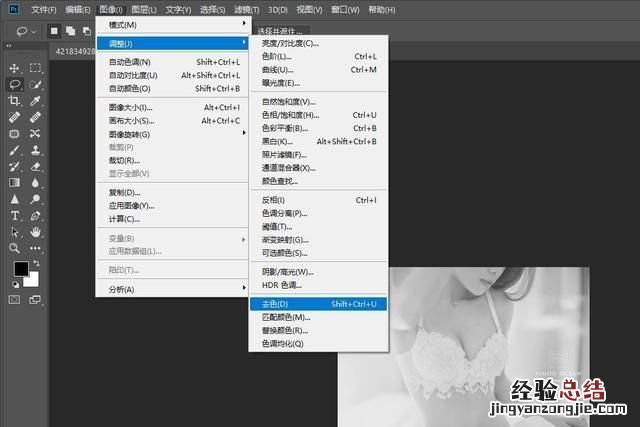Switch to the 421834928 document tab
640x427 pixels.
[x=75, y=51]
